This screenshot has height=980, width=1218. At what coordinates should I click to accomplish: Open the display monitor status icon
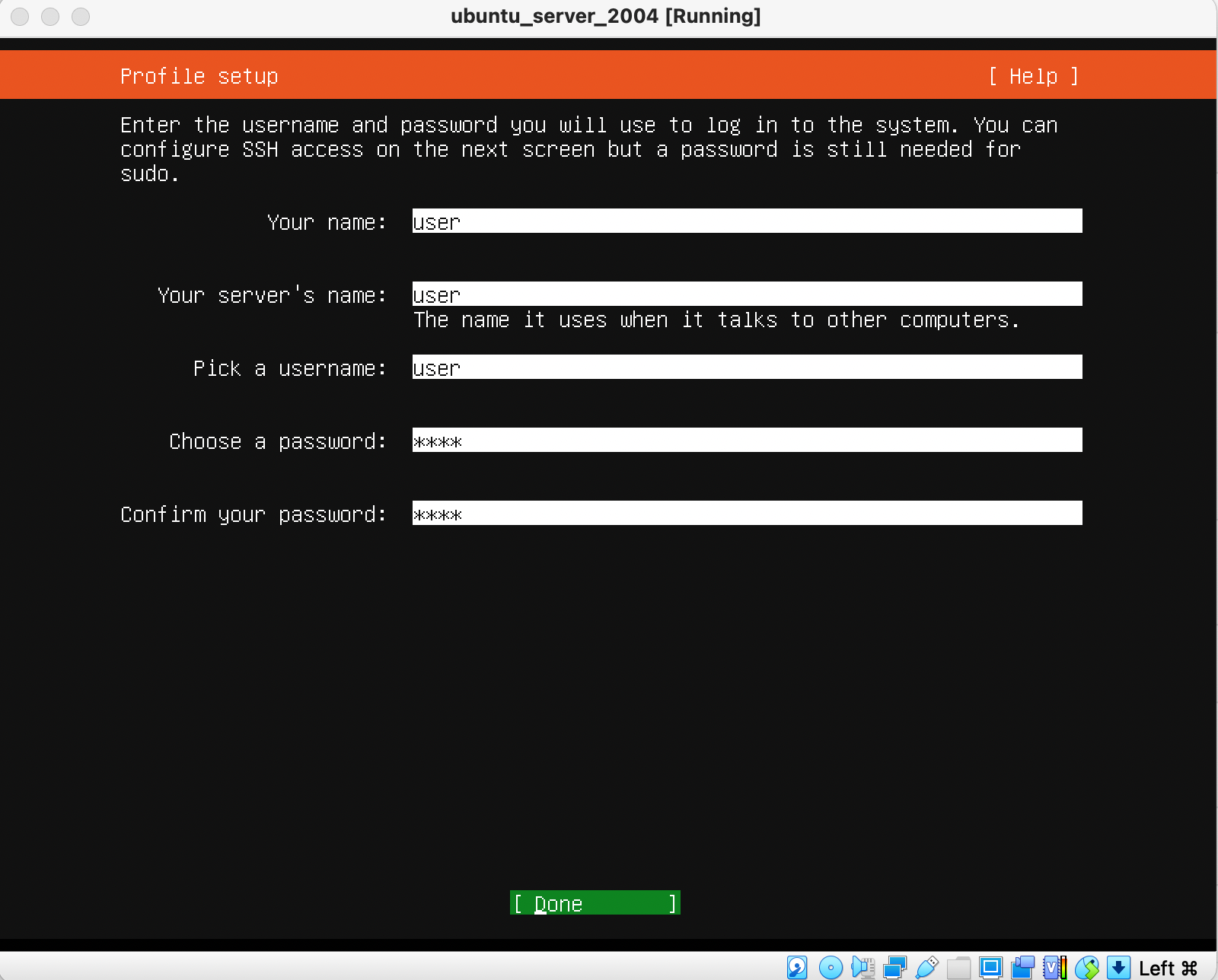990,967
